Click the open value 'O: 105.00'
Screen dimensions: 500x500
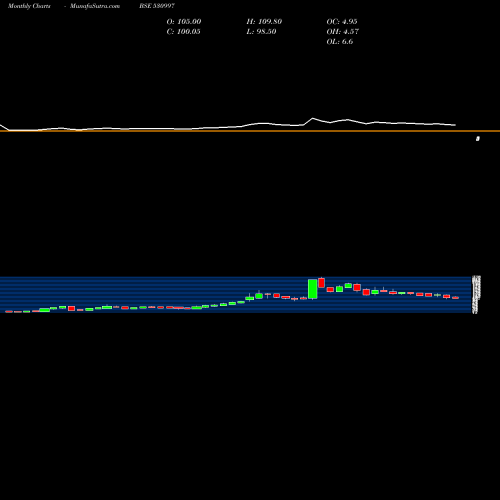pyautogui.click(x=184, y=22)
